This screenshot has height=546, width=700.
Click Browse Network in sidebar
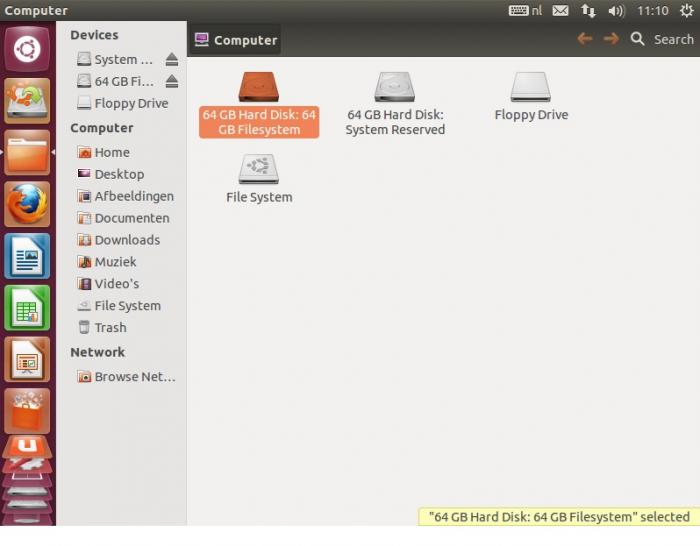(x=126, y=376)
